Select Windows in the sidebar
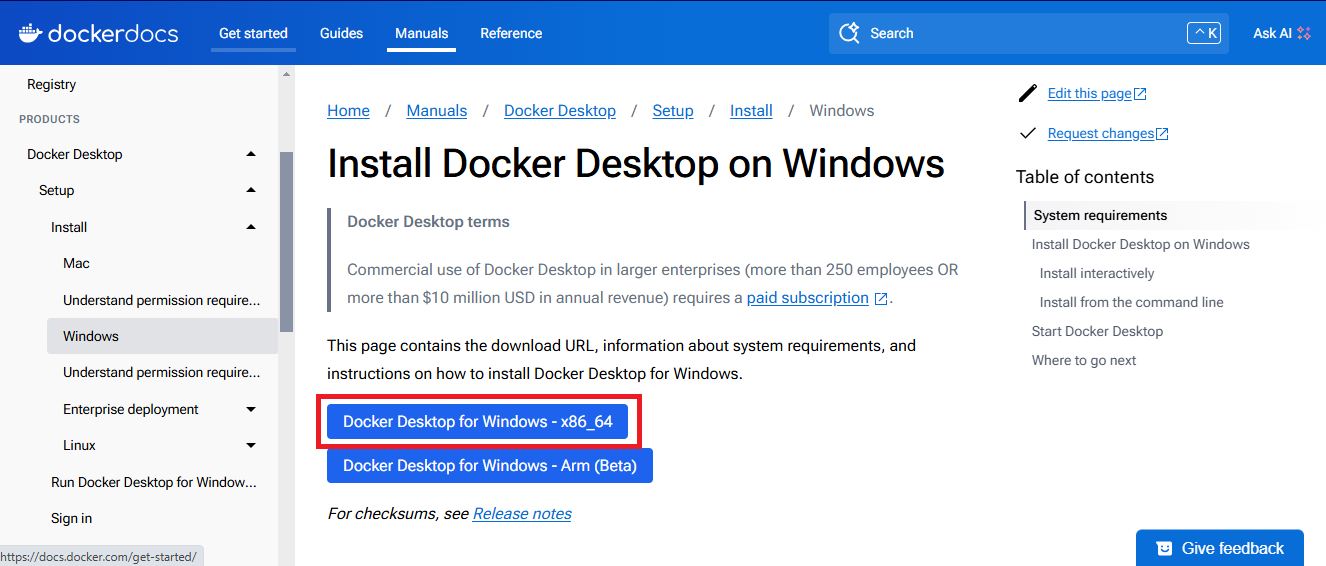The image size is (1326, 566). tap(162, 336)
